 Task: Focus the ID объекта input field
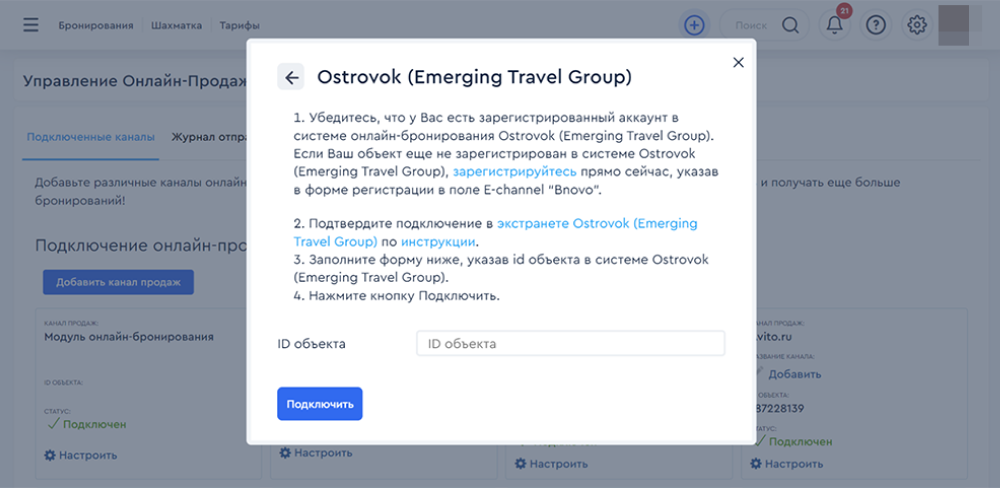pyautogui.click(x=570, y=344)
